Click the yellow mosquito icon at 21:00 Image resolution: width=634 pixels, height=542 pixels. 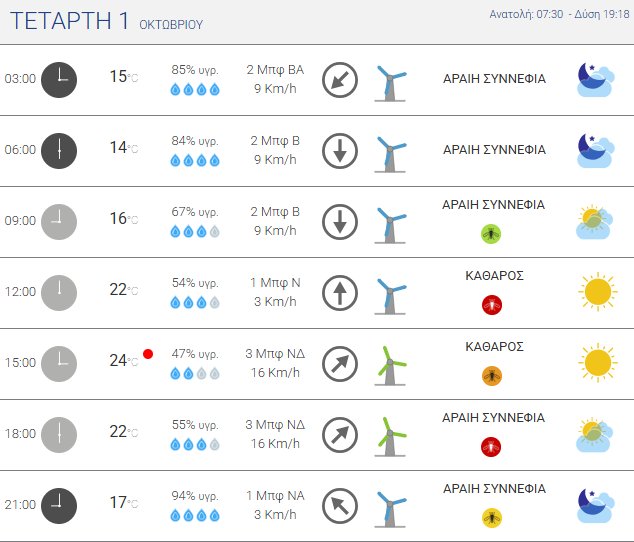click(491, 518)
